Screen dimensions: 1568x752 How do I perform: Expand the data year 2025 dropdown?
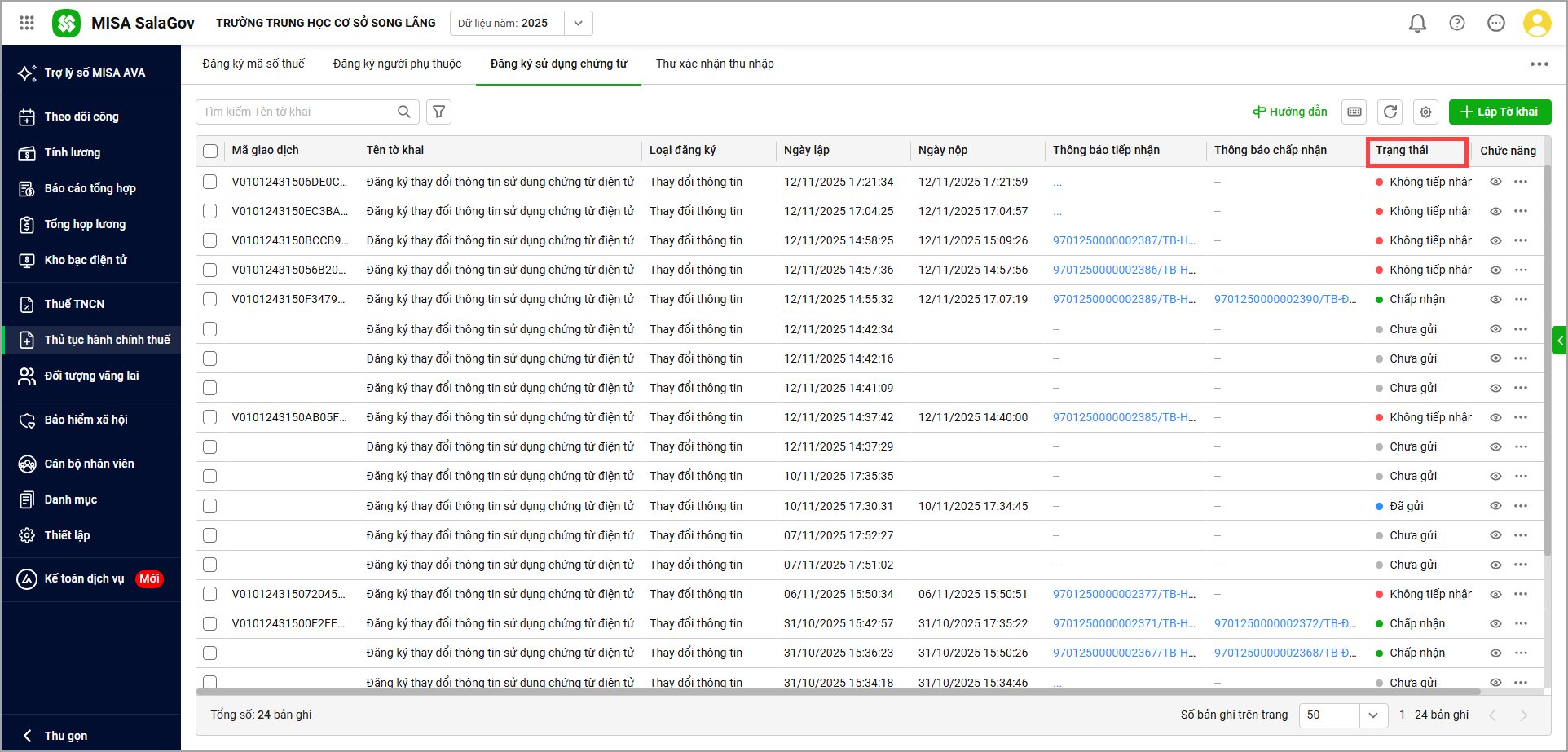(x=578, y=23)
